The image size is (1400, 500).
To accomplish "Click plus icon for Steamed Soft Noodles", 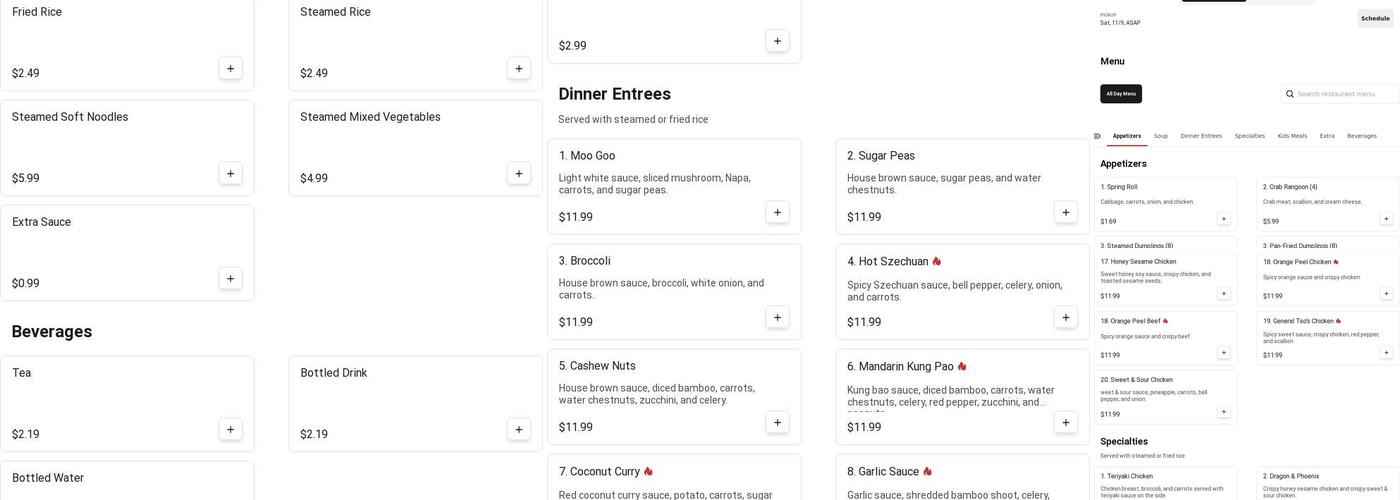I will pos(230,174).
